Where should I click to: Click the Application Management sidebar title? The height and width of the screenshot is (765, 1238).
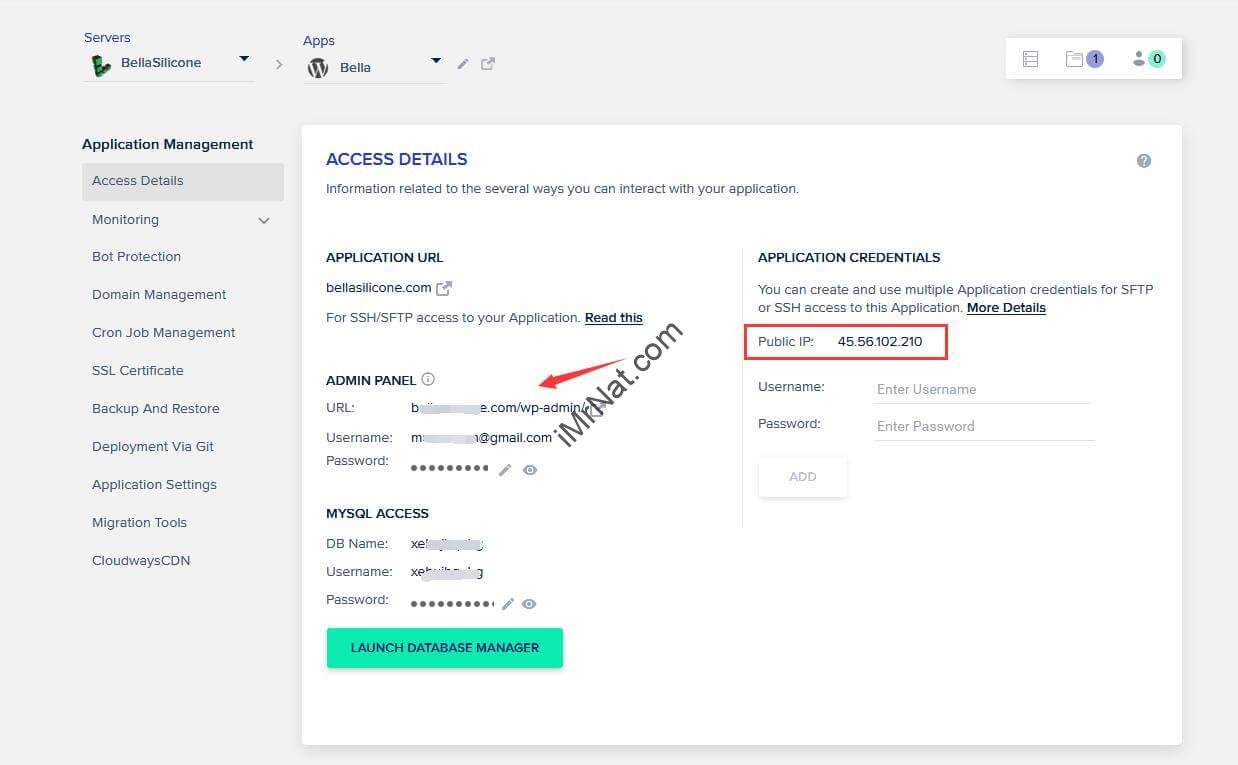(x=168, y=145)
